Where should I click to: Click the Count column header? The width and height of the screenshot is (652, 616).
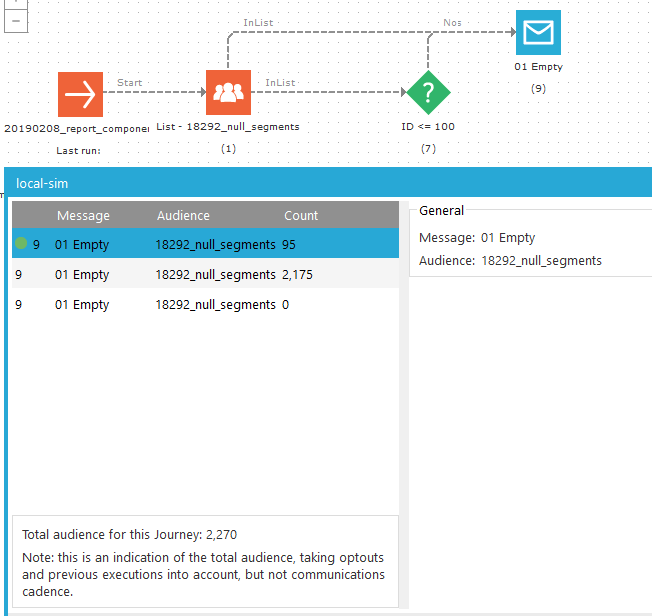(x=301, y=215)
